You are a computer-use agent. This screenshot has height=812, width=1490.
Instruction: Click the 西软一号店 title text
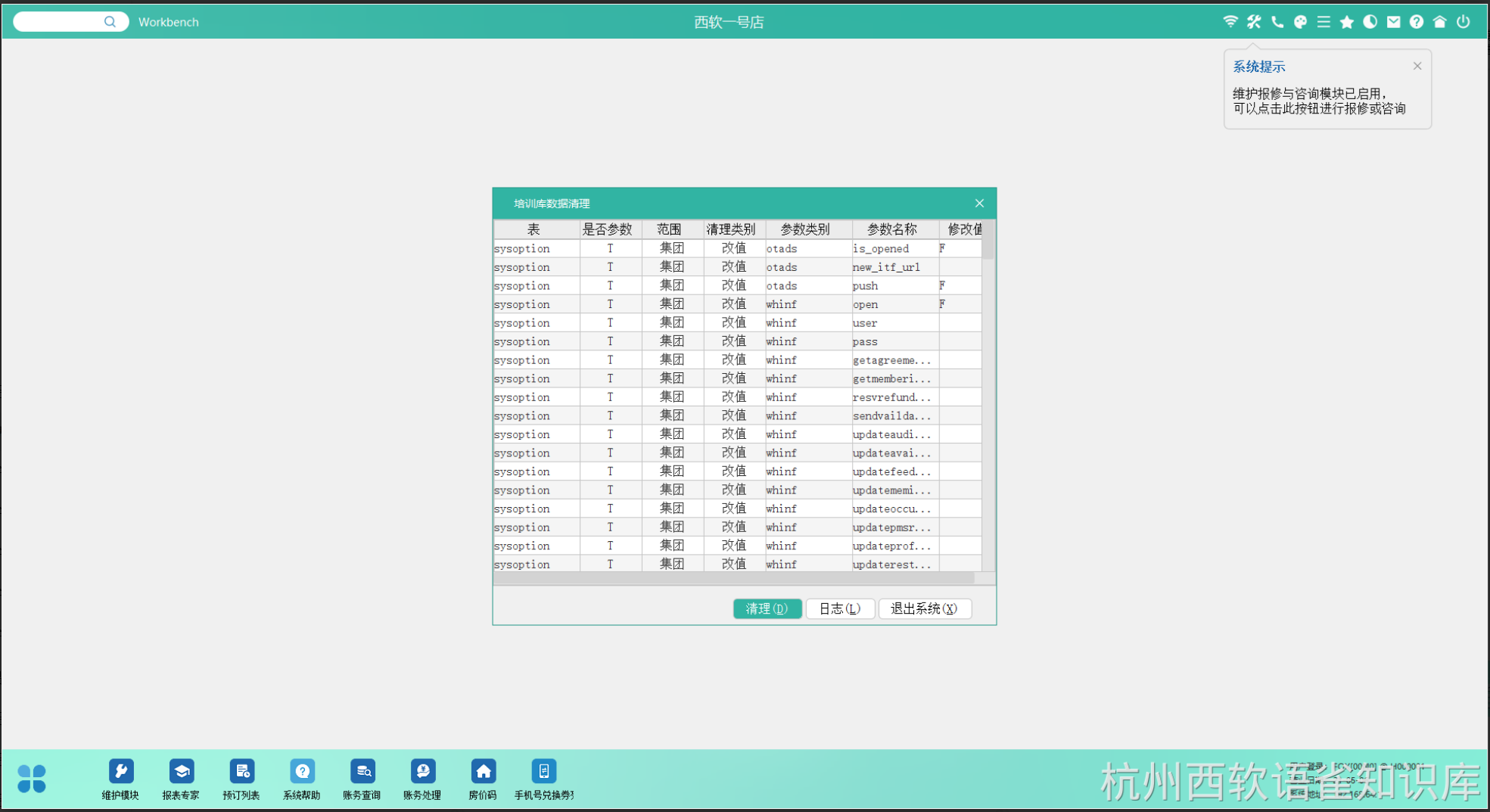[x=729, y=22]
